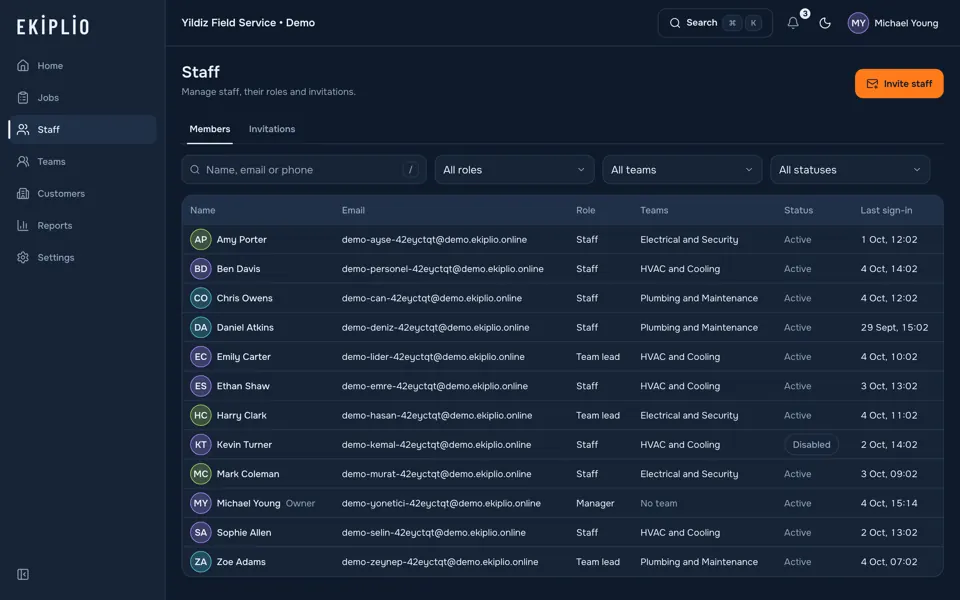Click Ben Davis's BD avatar
960x600 pixels.
coord(201,269)
